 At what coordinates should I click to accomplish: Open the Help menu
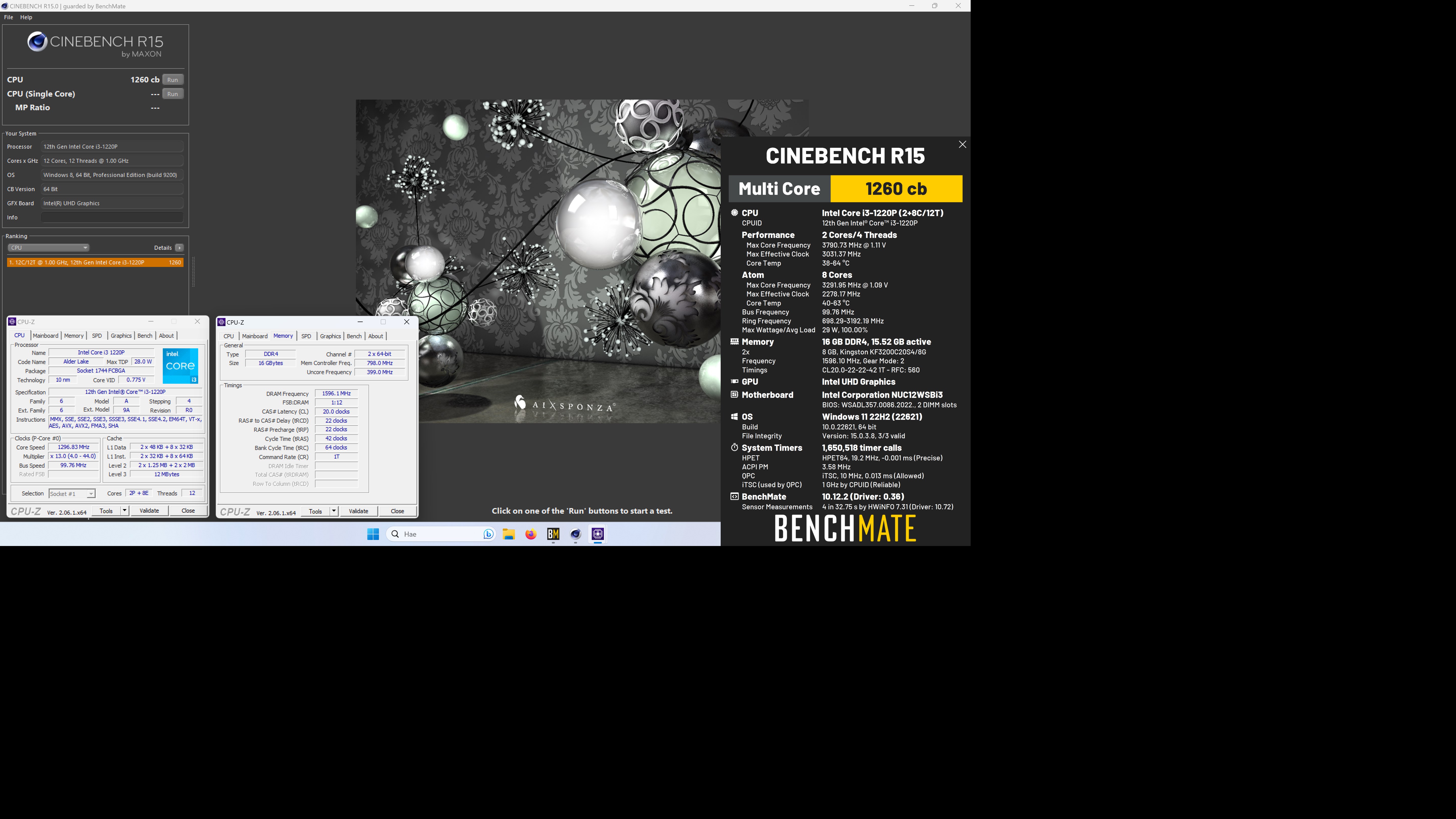point(26,17)
